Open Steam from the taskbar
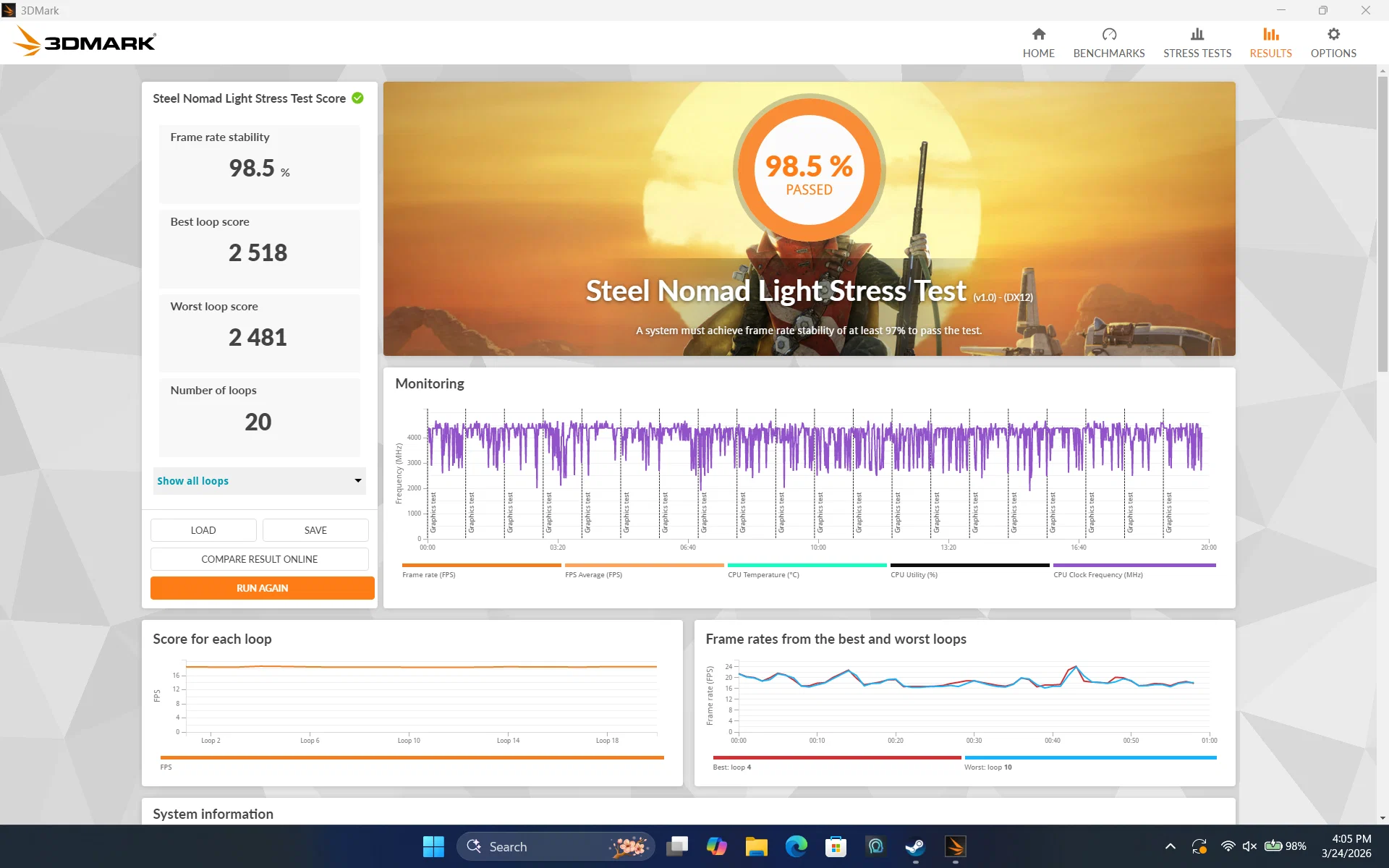The image size is (1389, 868). pos(915,846)
